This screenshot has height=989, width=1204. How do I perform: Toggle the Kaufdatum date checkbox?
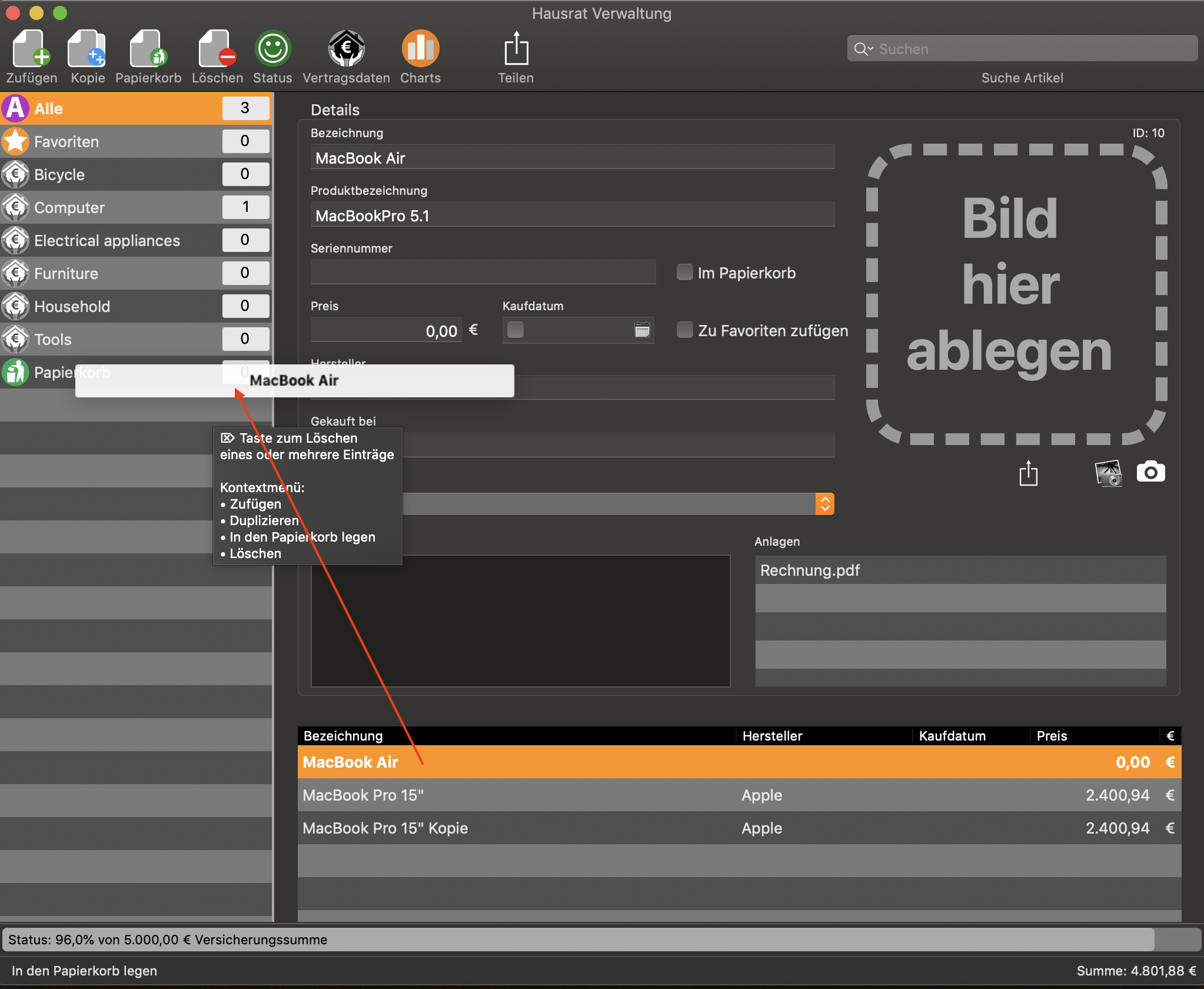515,330
